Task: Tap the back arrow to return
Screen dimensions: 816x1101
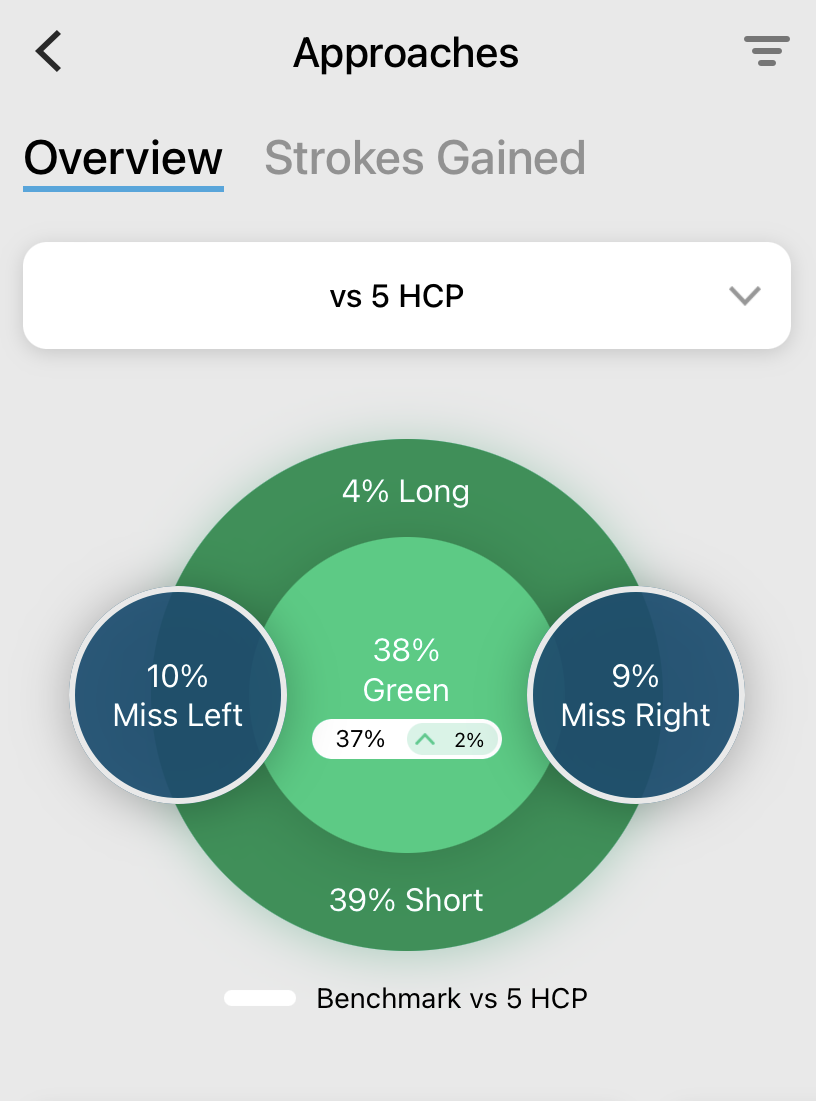Action: click(x=47, y=52)
